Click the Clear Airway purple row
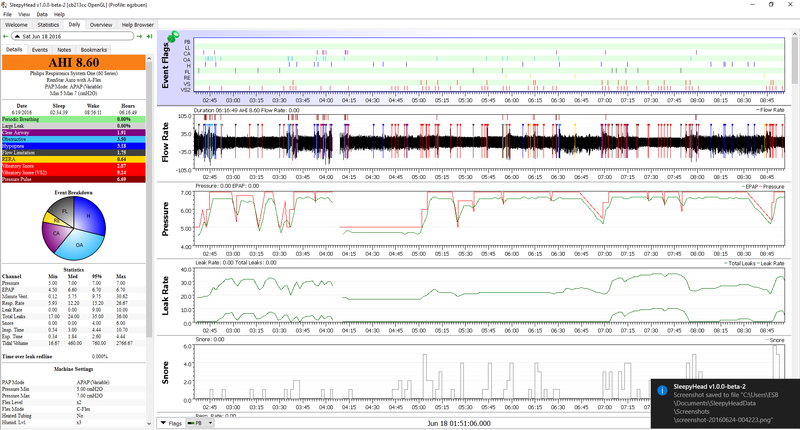This screenshot has width=800, height=430. coord(75,132)
